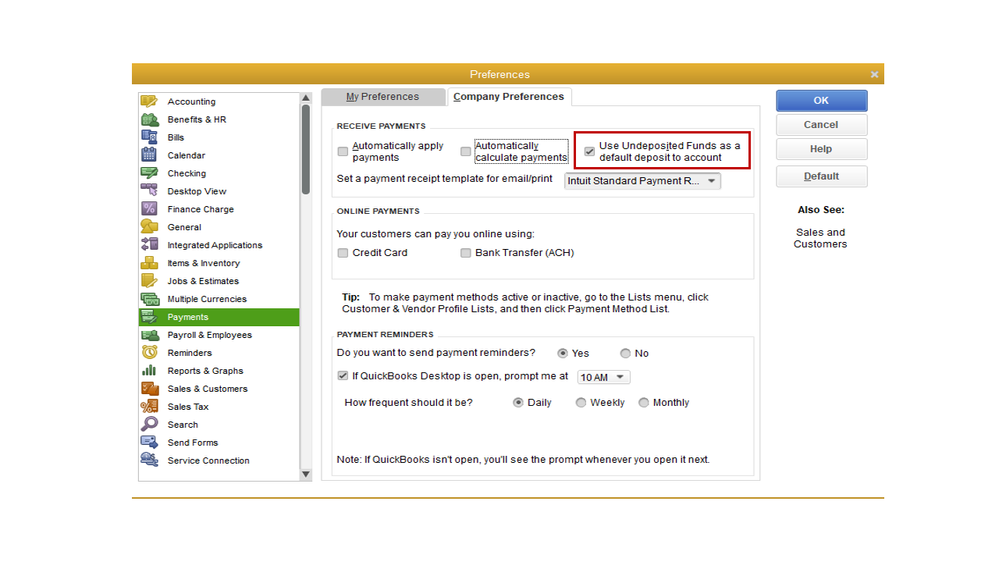
Task: Click the General preferences icon
Action: point(149,227)
